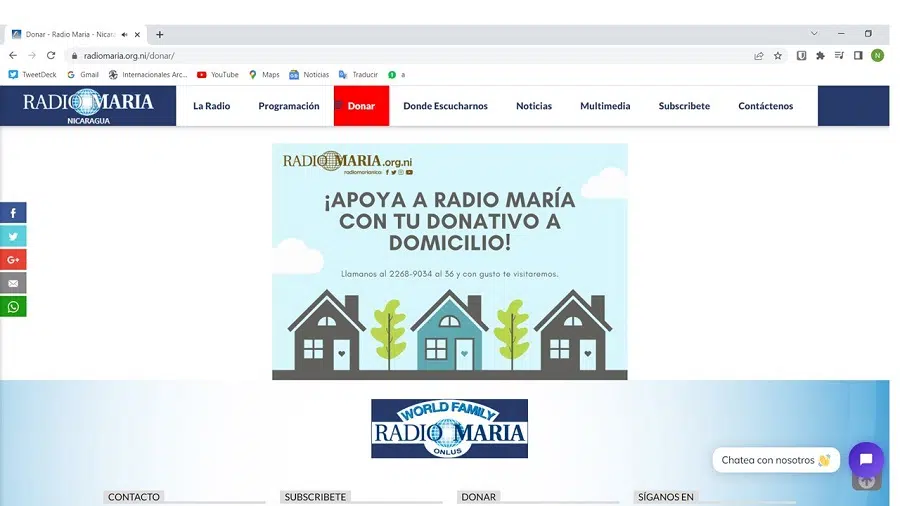This screenshot has width=900, height=506.
Task: Share page via Twitter sidebar icon
Action: click(x=13, y=236)
